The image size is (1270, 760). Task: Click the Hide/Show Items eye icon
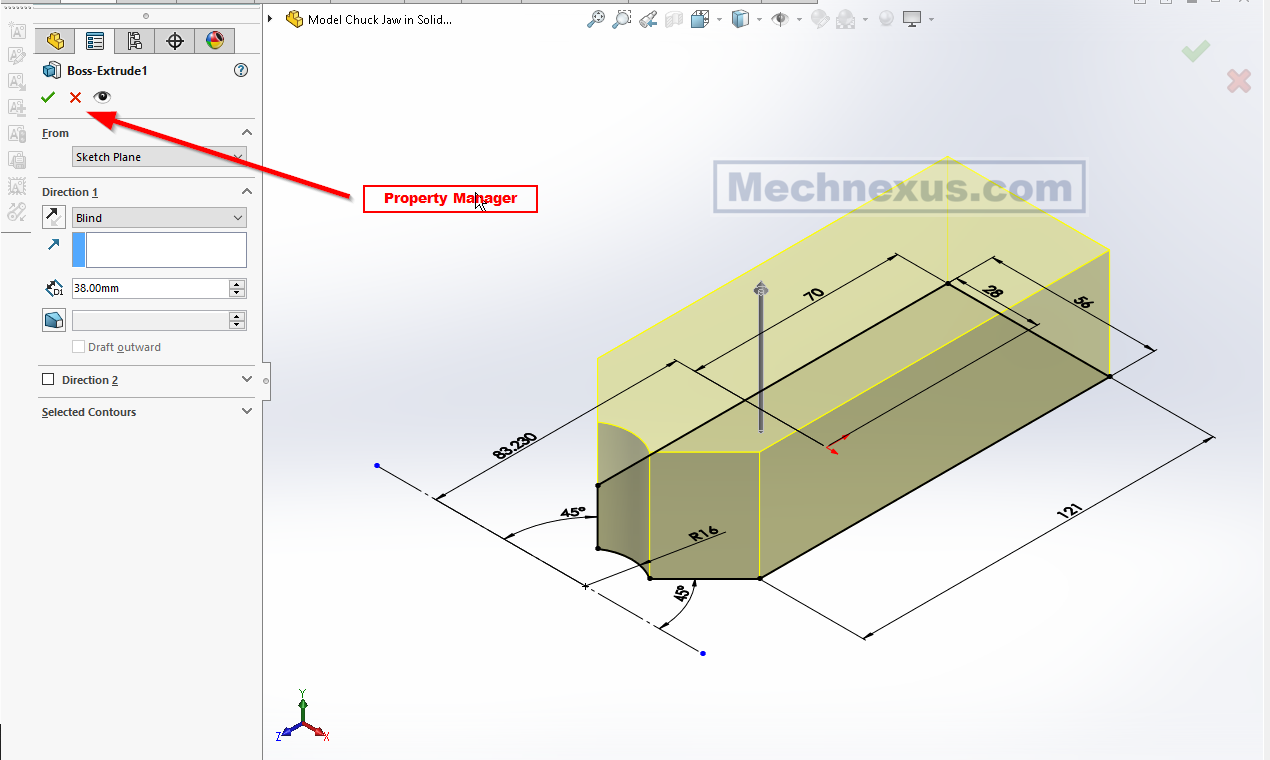(780, 19)
